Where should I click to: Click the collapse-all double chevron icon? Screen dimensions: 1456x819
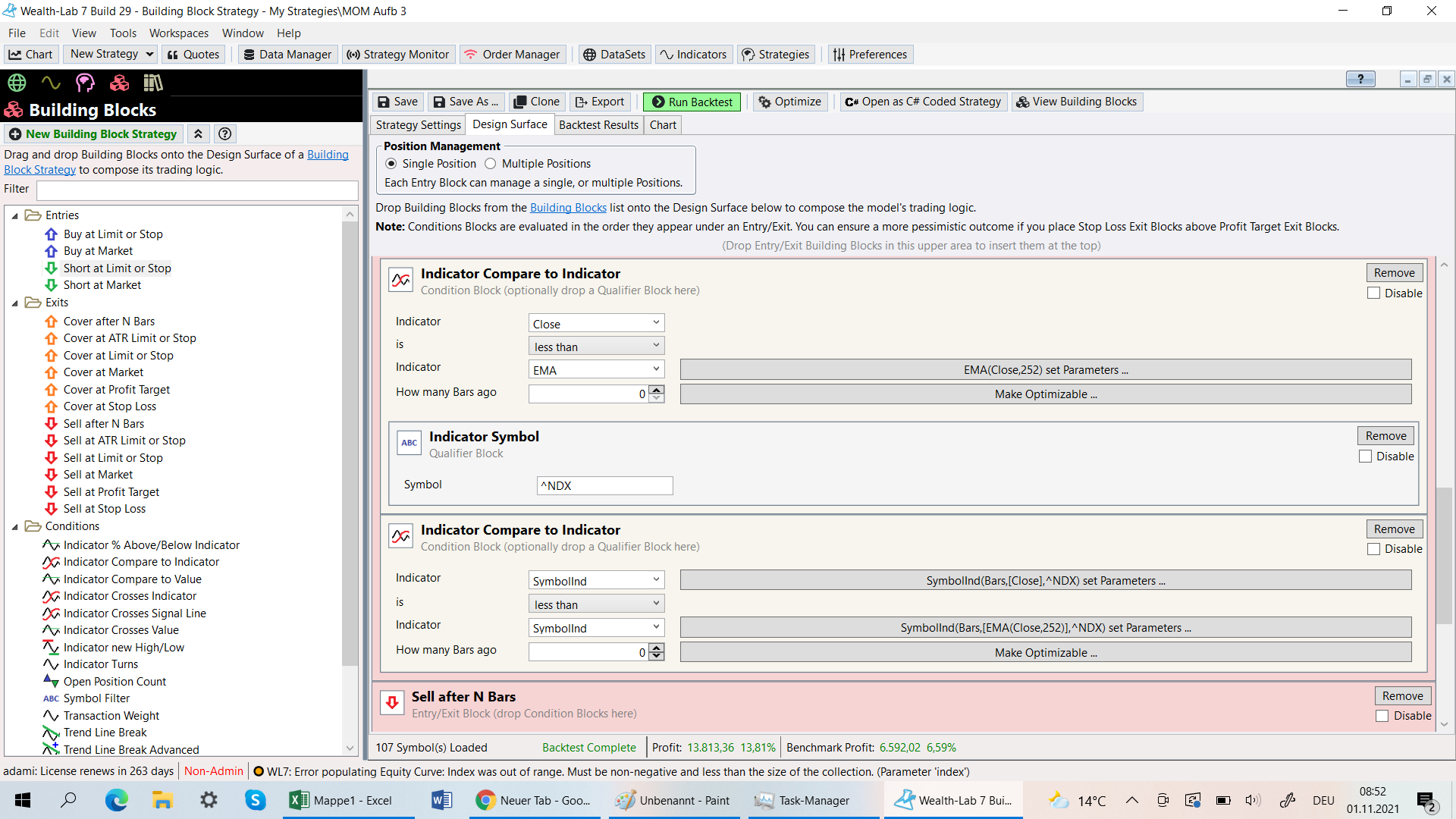(198, 134)
